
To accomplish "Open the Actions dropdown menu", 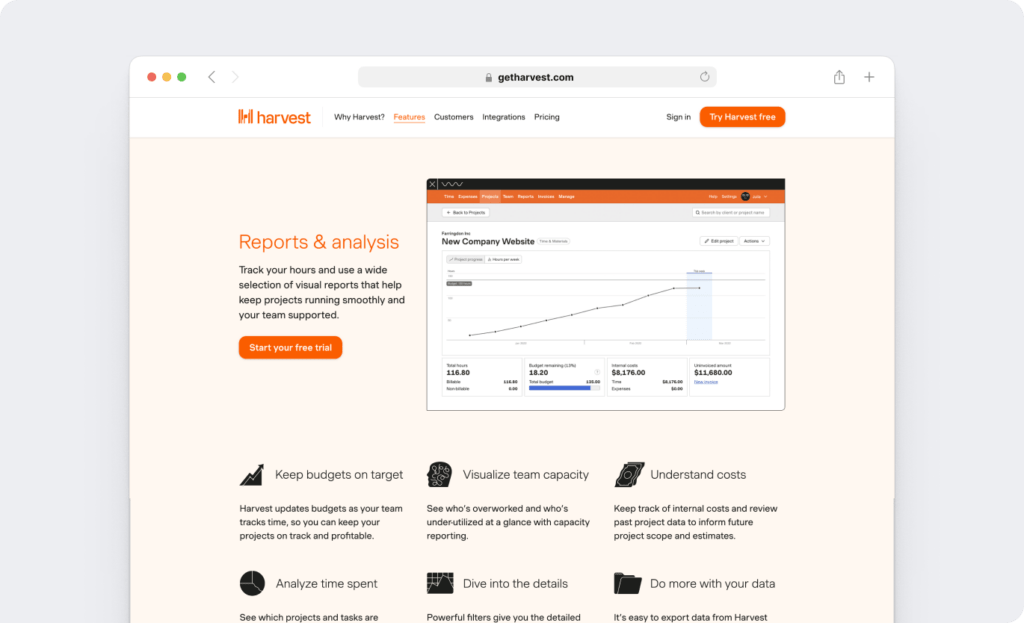I will click(x=755, y=241).
